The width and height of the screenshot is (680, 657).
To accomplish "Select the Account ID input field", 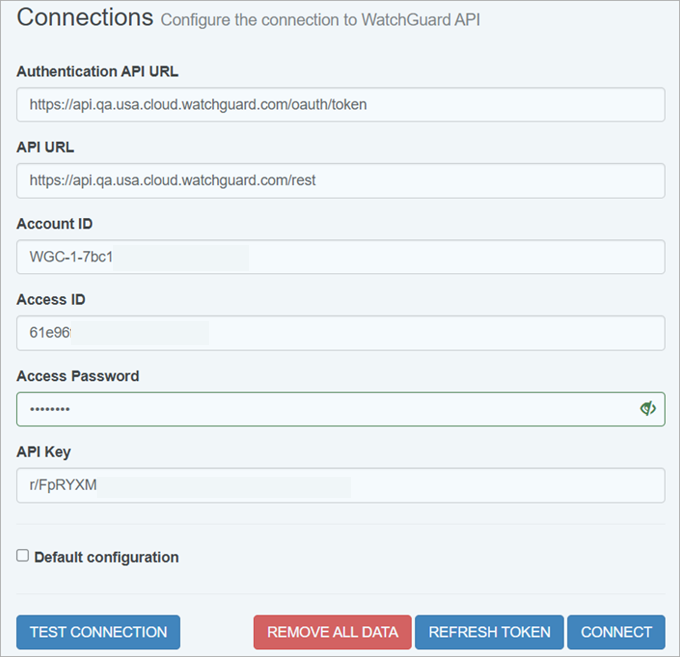I will [340, 257].
